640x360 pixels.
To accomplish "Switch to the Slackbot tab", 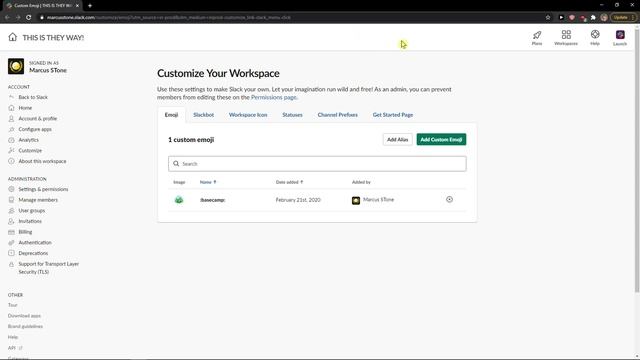I will pos(203,115).
